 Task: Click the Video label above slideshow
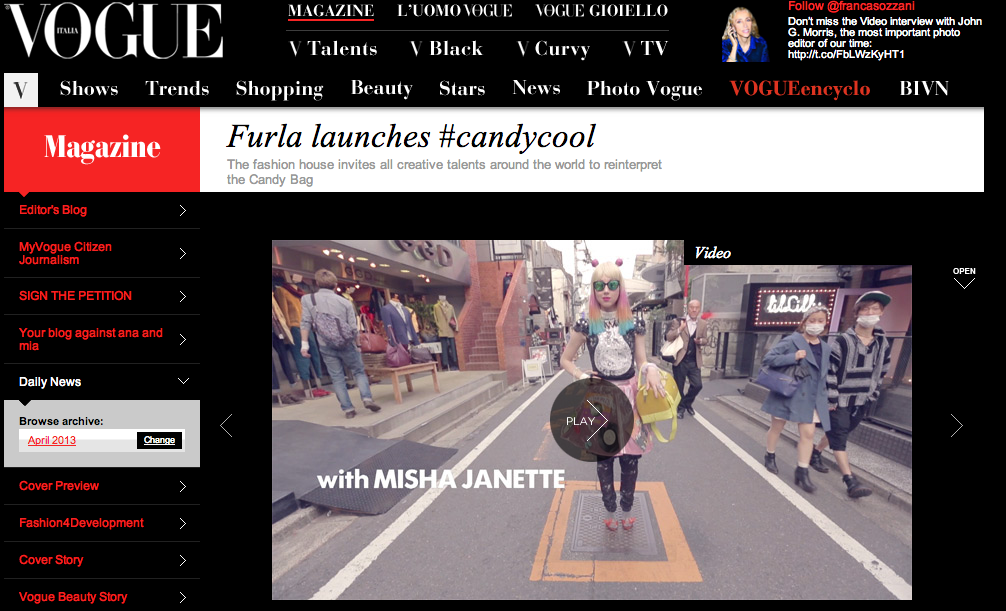tap(712, 253)
